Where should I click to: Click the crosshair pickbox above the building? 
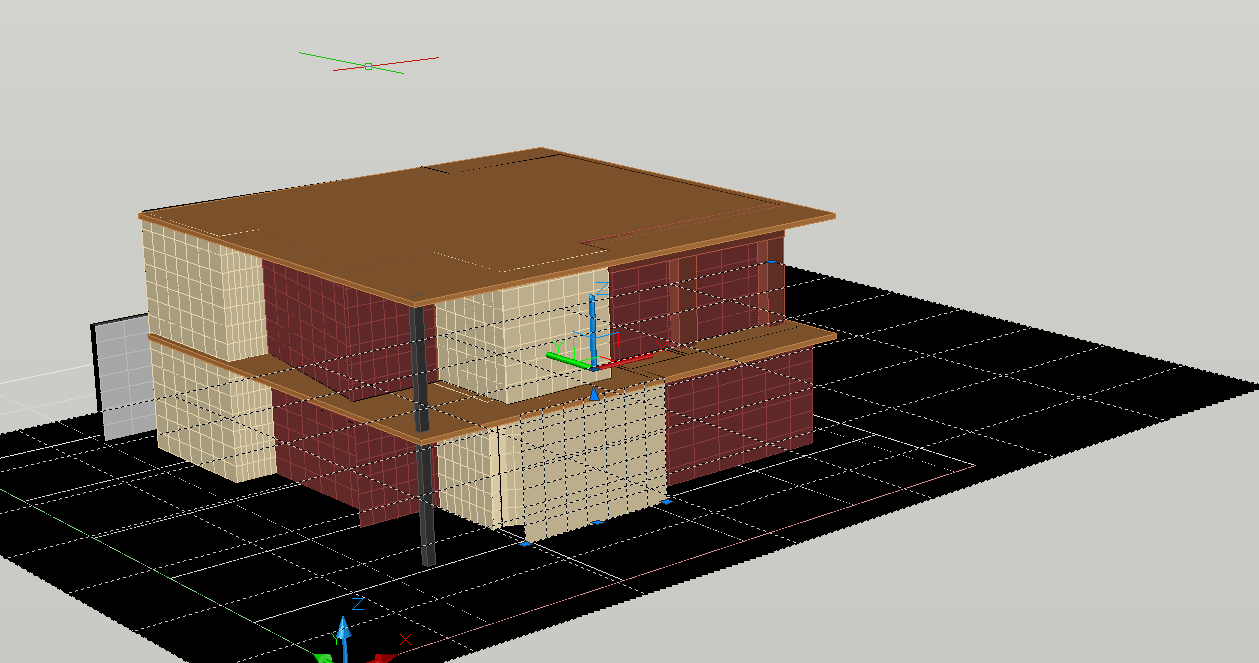[x=368, y=66]
